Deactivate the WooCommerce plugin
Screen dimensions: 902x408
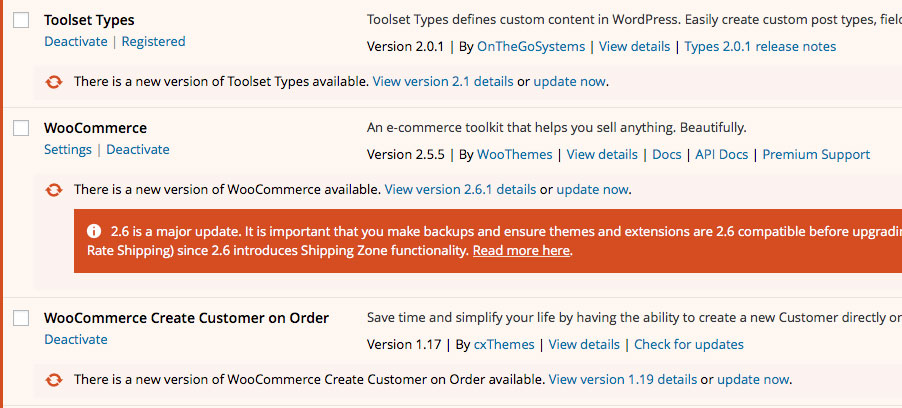coord(138,150)
